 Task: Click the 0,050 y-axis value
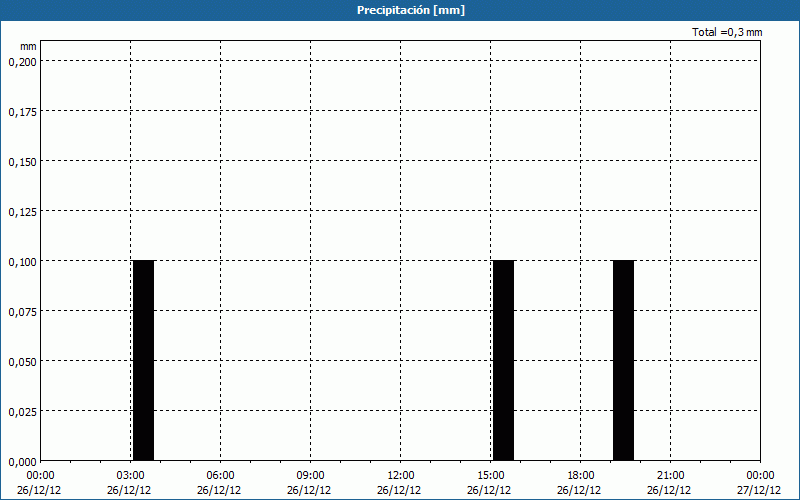tap(22, 362)
